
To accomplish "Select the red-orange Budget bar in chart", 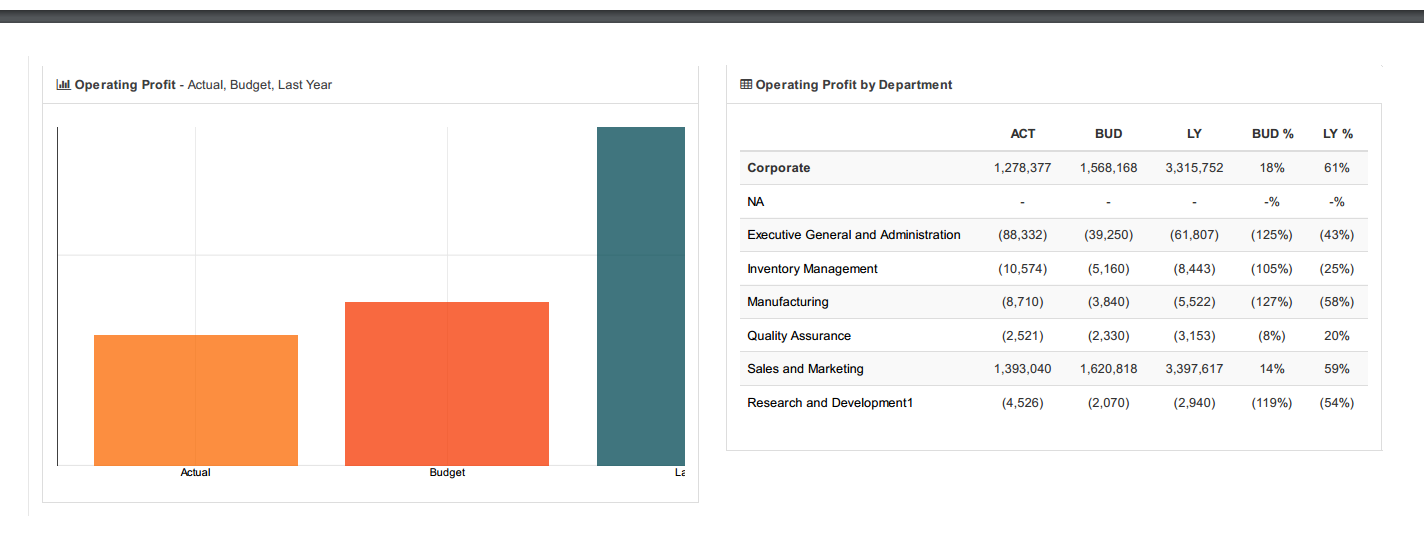I will tap(447, 383).
